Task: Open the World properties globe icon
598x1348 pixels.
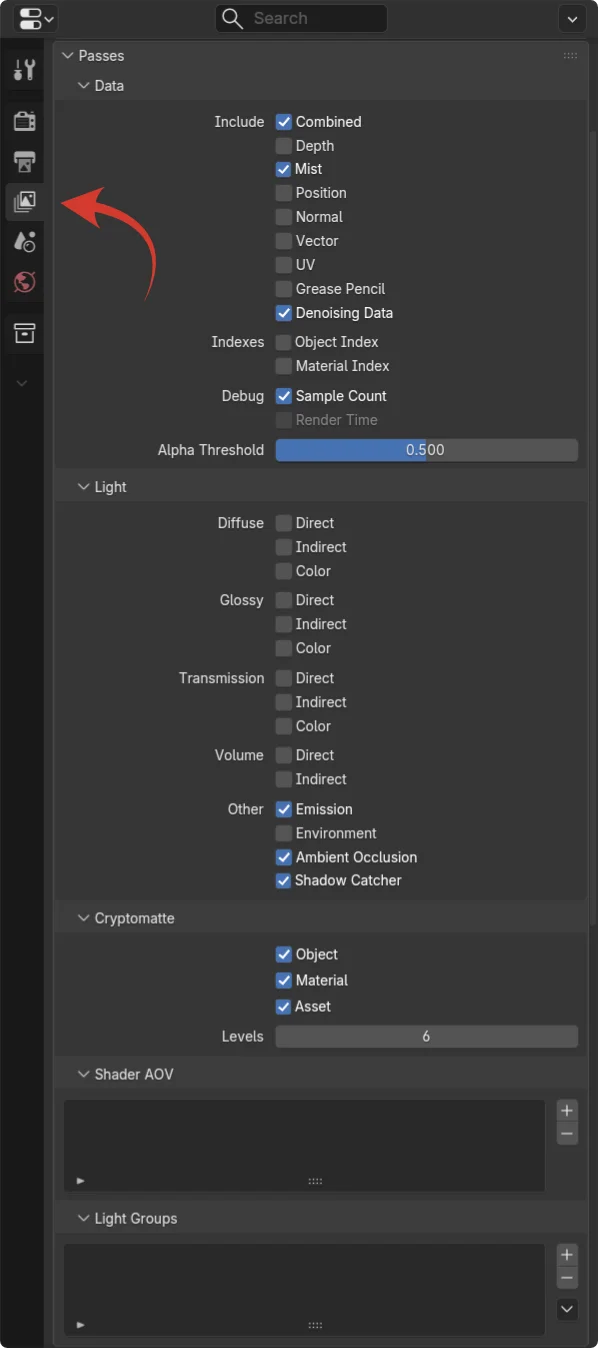Action: pos(24,282)
